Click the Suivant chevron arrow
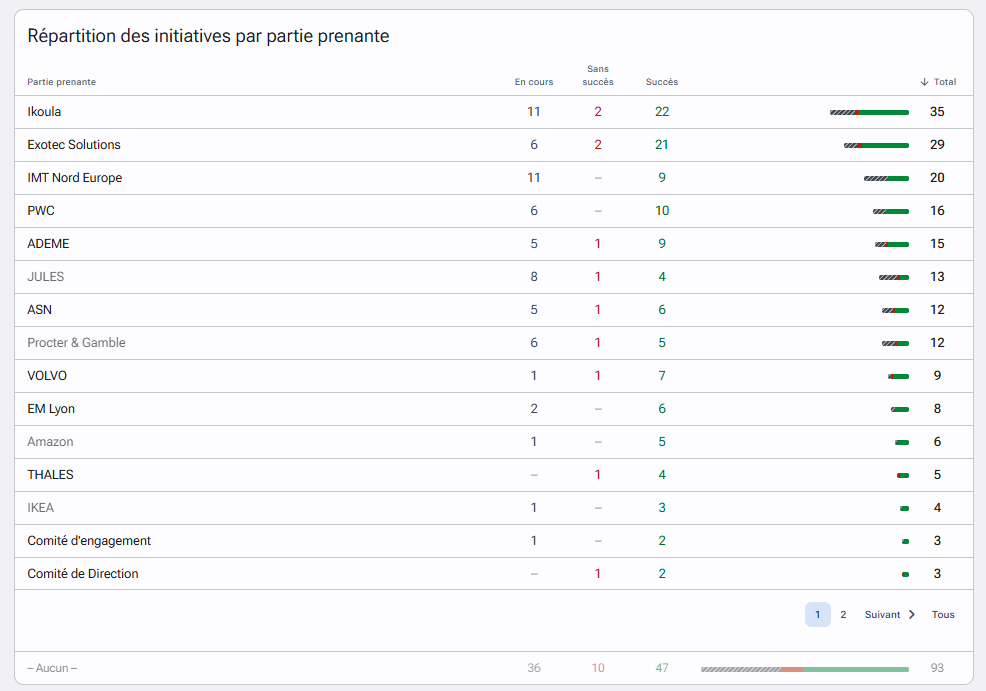 (912, 614)
